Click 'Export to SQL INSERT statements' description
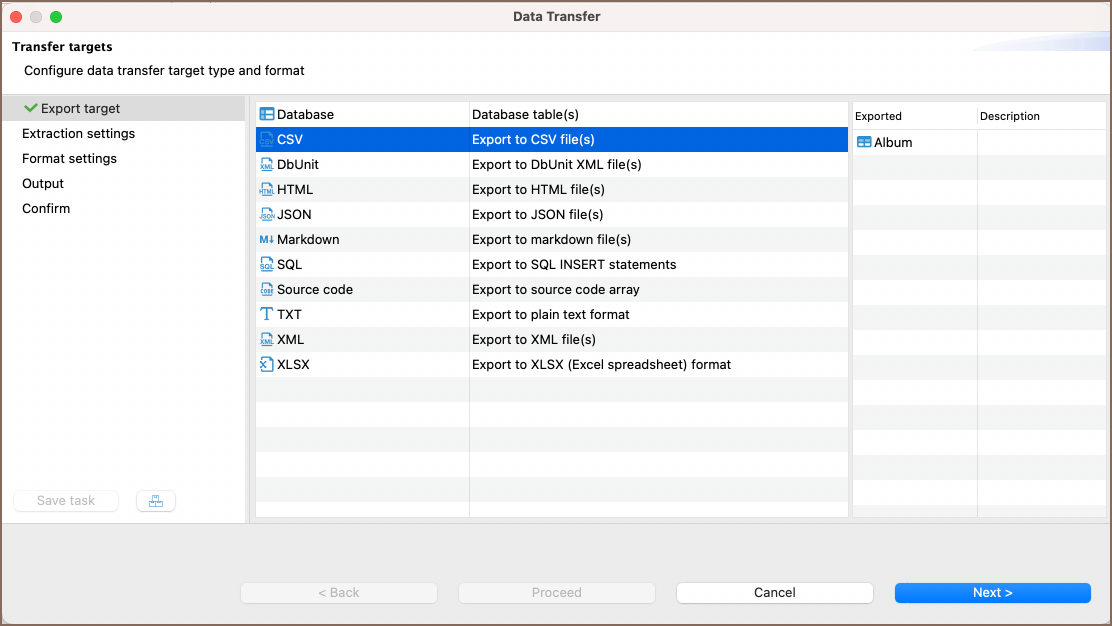This screenshot has width=1112, height=626. click(x=574, y=264)
